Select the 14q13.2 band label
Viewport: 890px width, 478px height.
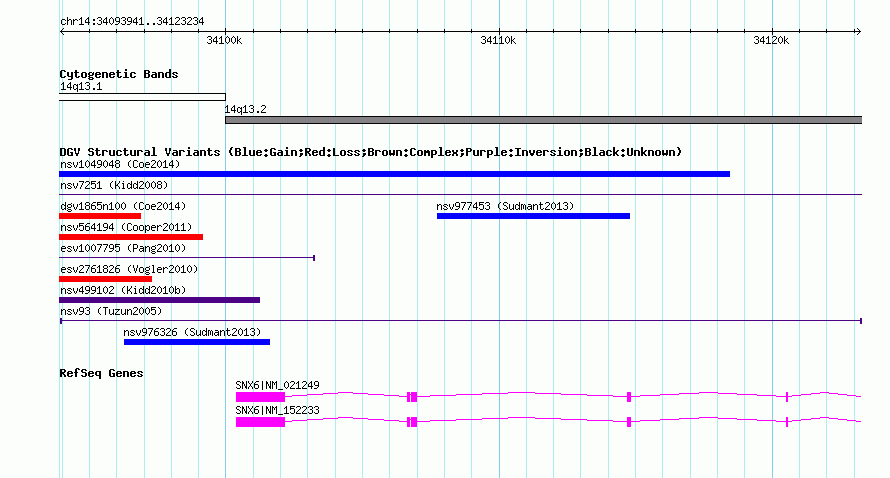pos(245,109)
